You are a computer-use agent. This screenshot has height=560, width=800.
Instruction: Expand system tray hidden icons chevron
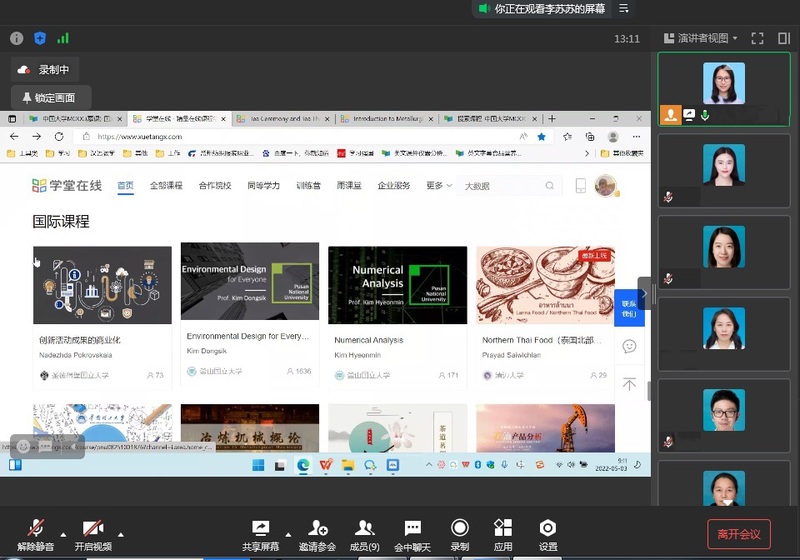pyautogui.click(x=429, y=465)
